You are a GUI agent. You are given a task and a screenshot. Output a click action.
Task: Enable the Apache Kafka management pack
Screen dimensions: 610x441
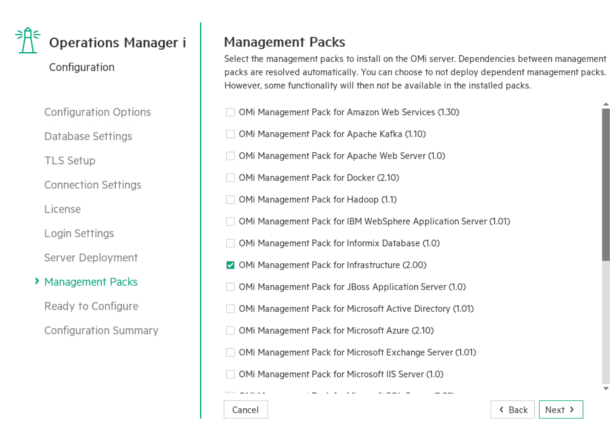[230, 134]
